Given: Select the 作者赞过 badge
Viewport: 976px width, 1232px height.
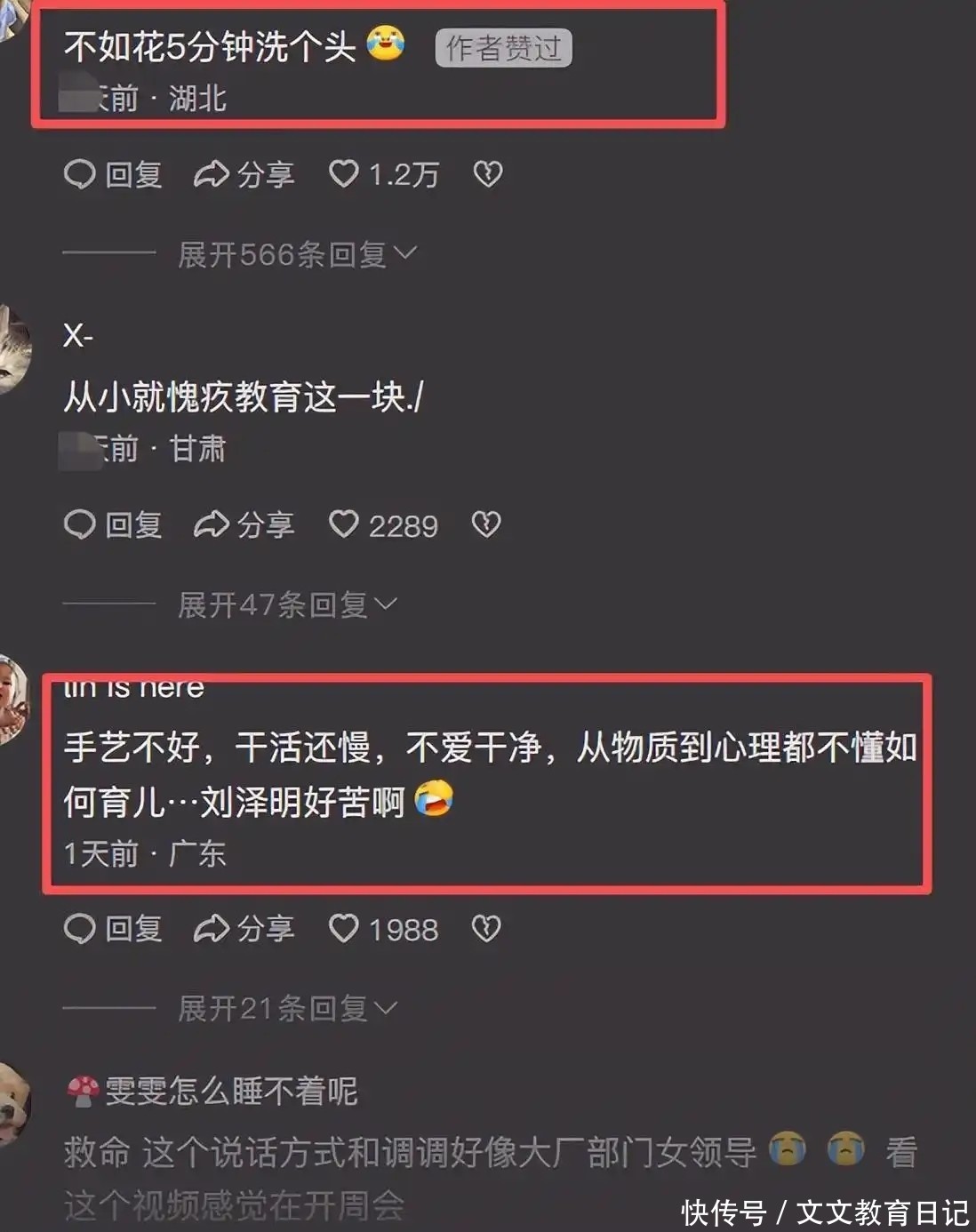Looking at the screenshot, I should click(x=503, y=48).
